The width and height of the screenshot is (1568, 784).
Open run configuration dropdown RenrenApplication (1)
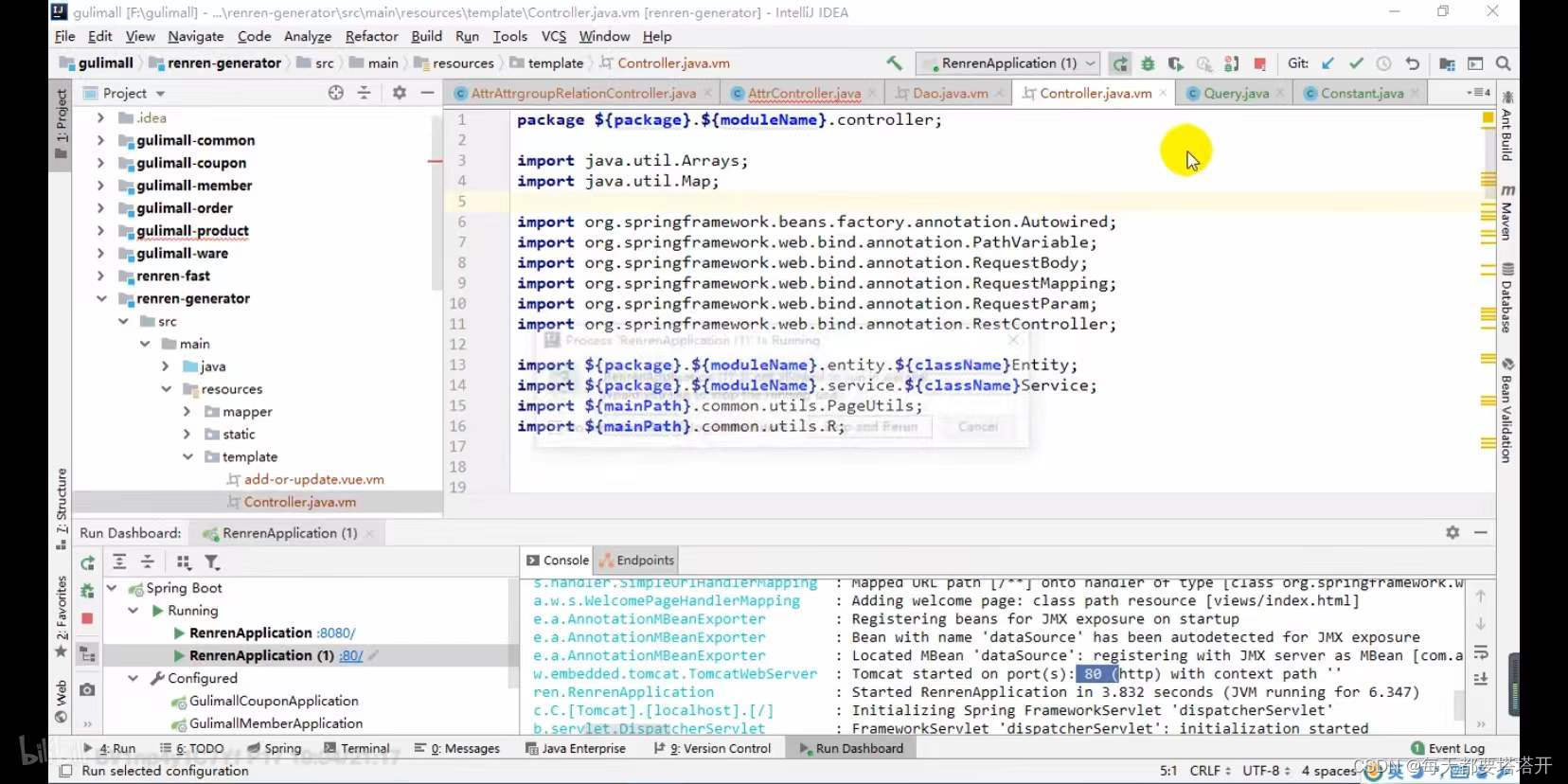(x=1008, y=63)
